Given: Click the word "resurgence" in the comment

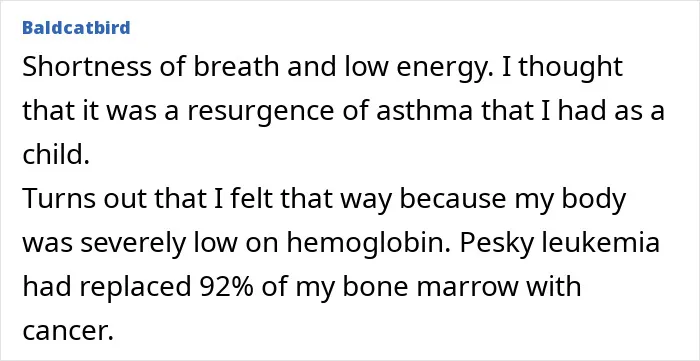Looking at the screenshot, I should pos(260,113).
